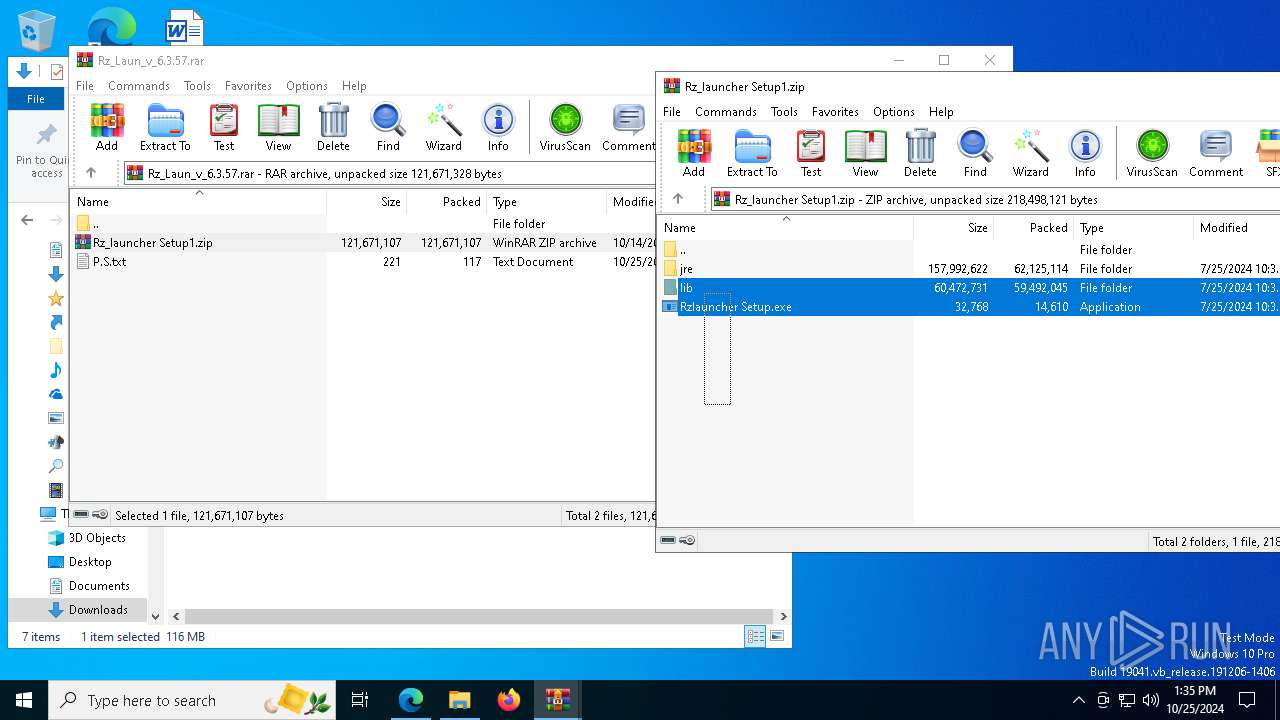The image size is (1280, 720).
Task: Go up one level in Rz_launcher Setup1.zip
Action: [x=678, y=199]
